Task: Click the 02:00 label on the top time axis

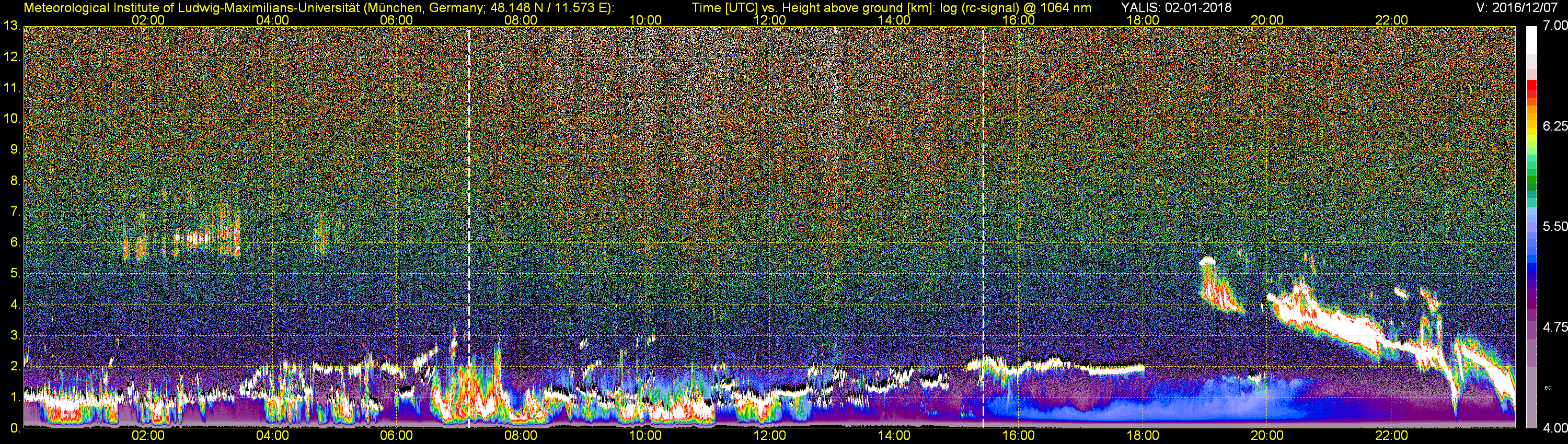Action: pos(148,20)
